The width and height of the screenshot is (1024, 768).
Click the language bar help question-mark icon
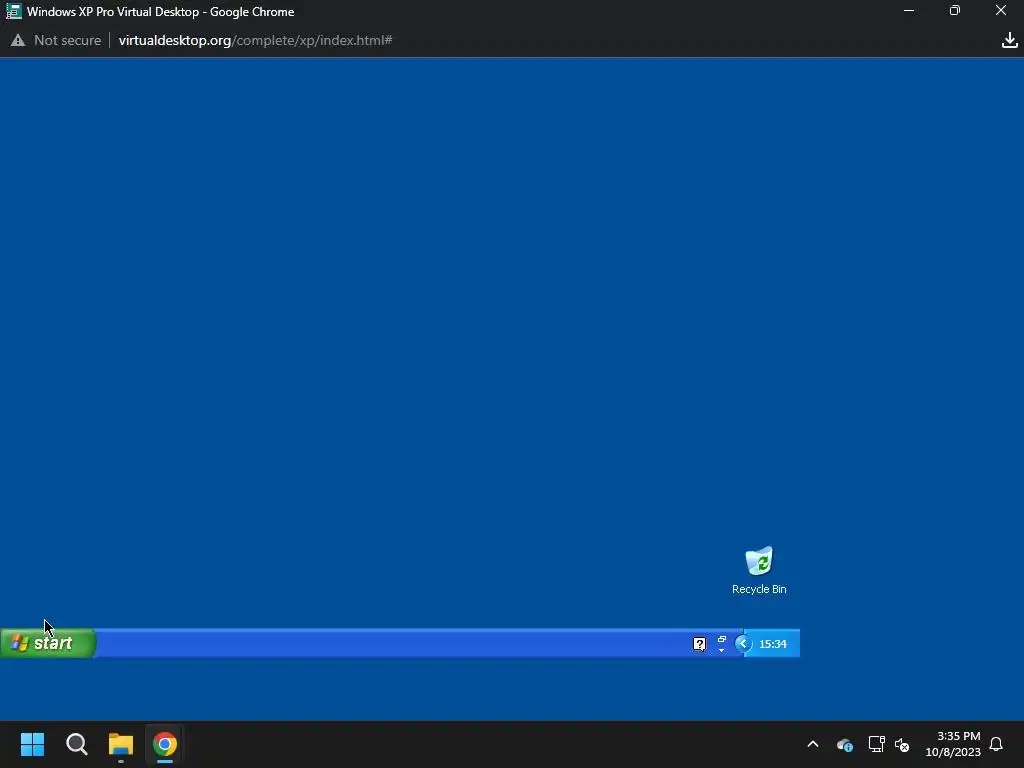point(699,644)
